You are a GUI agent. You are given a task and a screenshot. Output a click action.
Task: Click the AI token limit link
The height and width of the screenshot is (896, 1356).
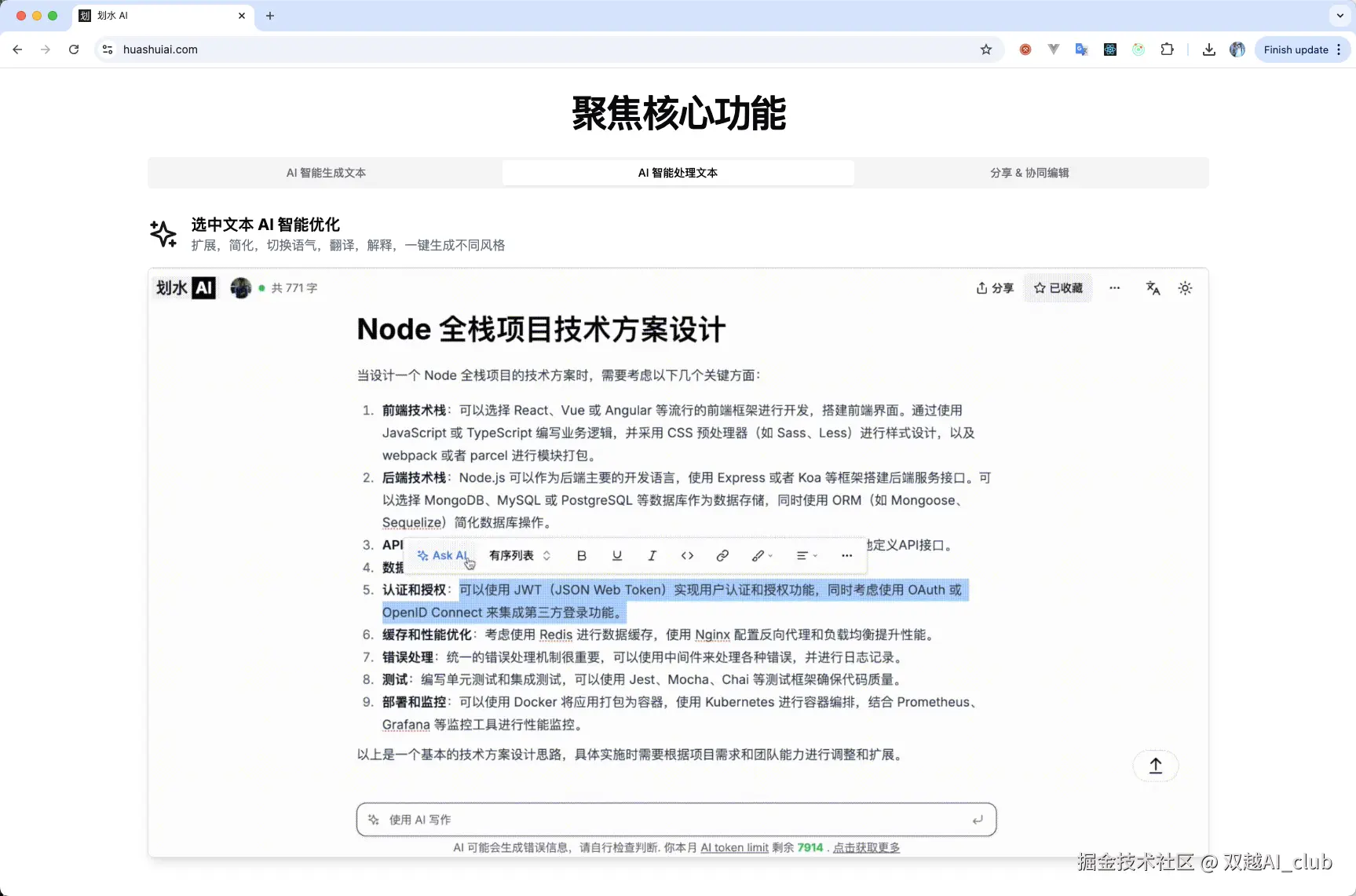[x=733, y=847]
